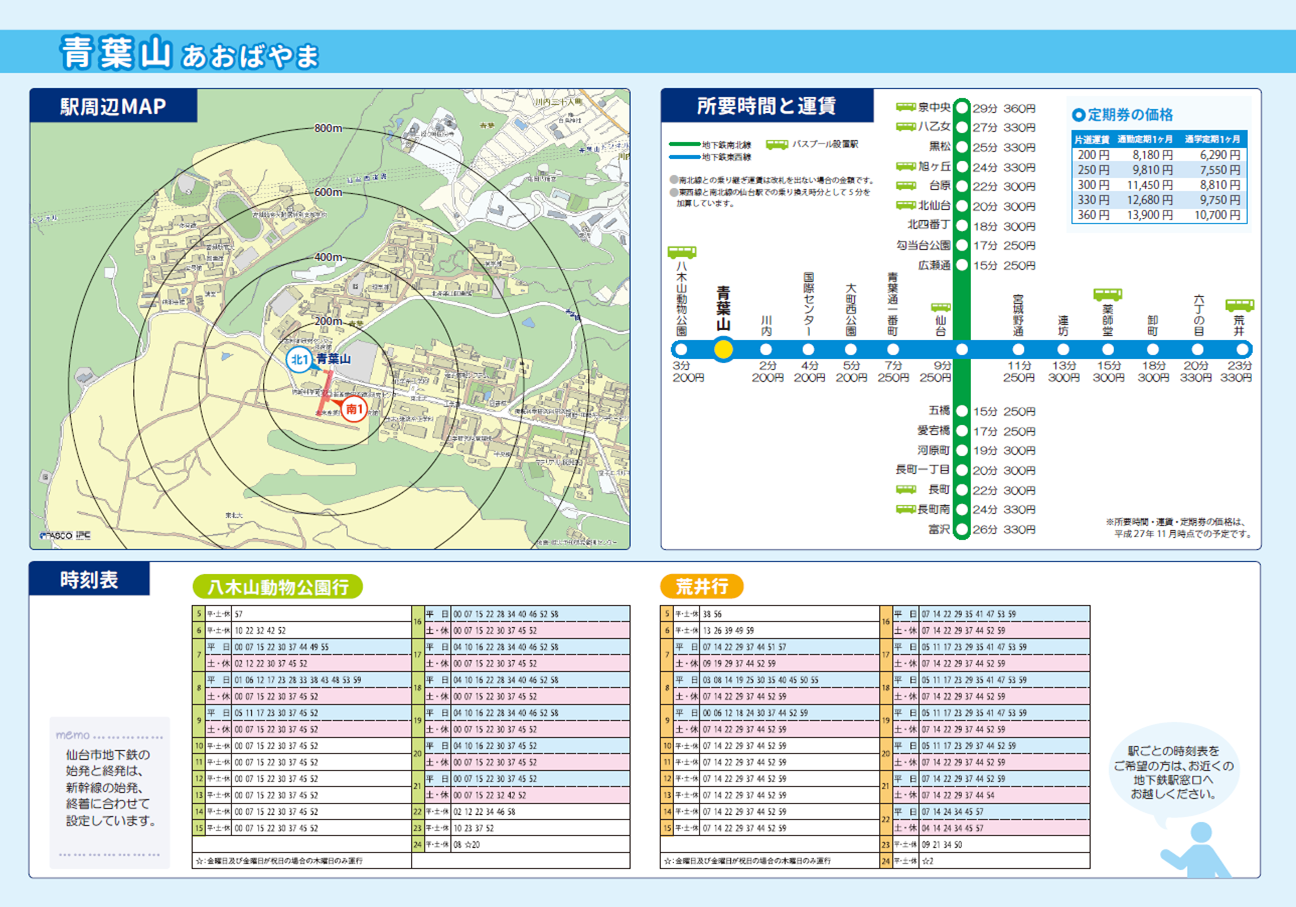Click the bus icon above 荒井
The image size is (1296, 907).
[x=1240, y=304]
